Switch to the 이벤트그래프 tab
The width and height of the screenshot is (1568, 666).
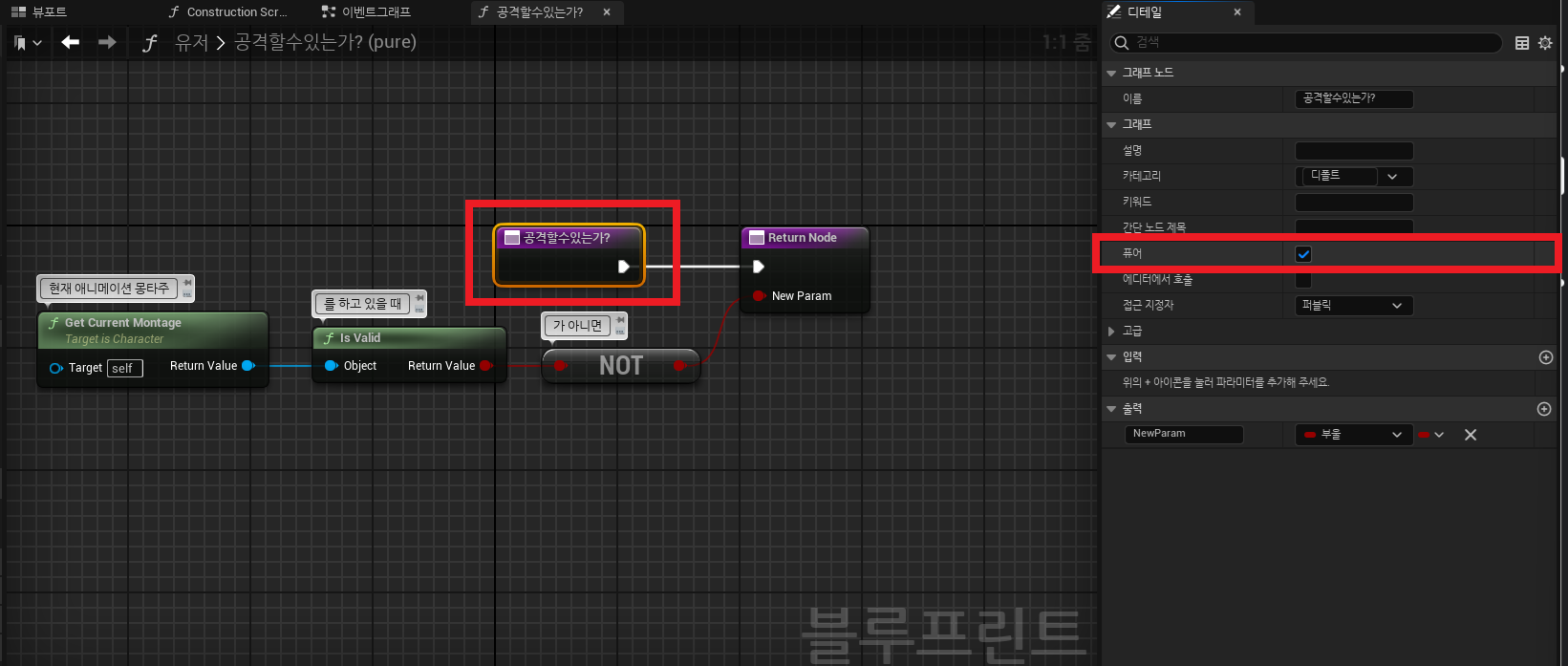click(x=366, y=12)
